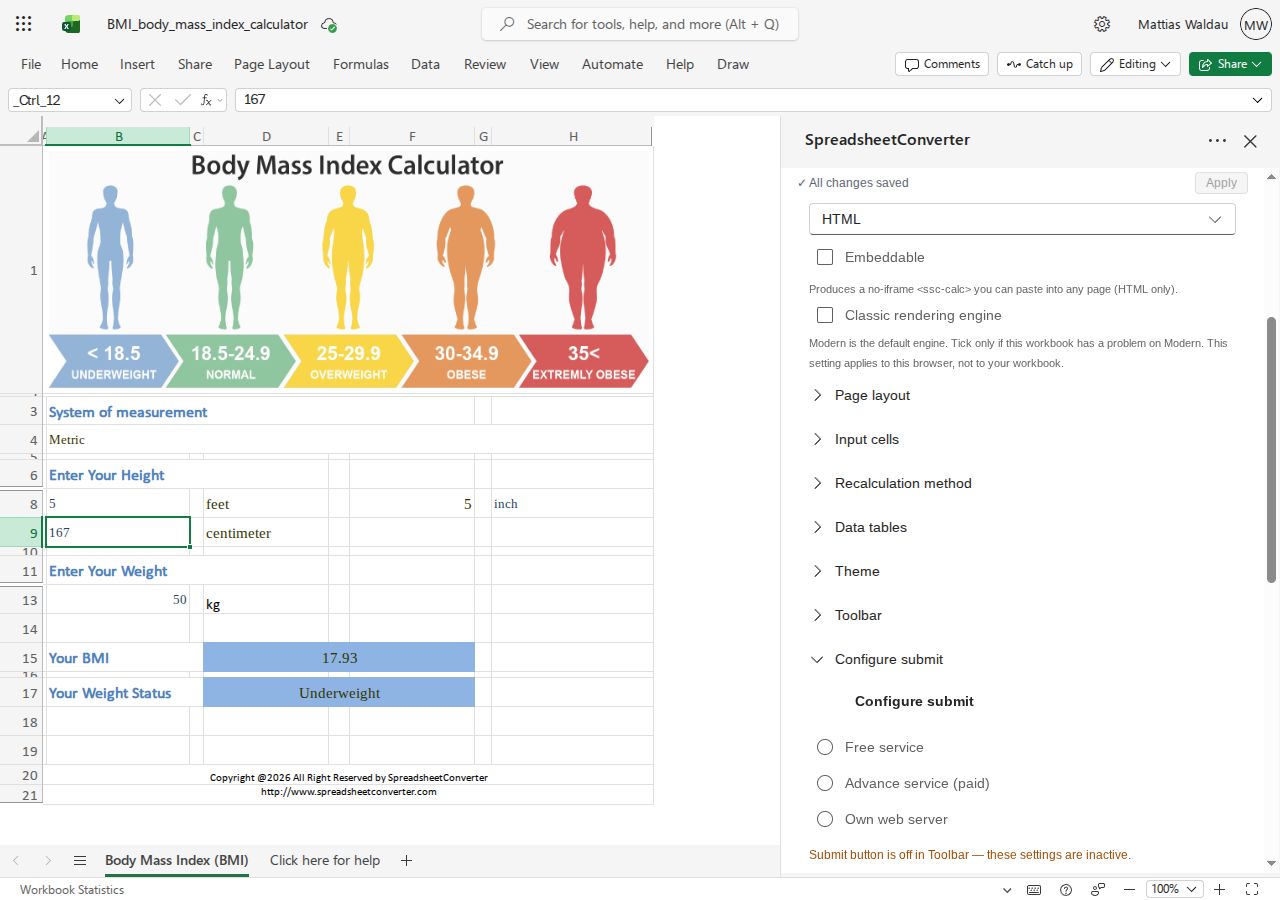
Task: Click the keyboard shortcuts status bar icon
Action: [x=1034, y=889]
